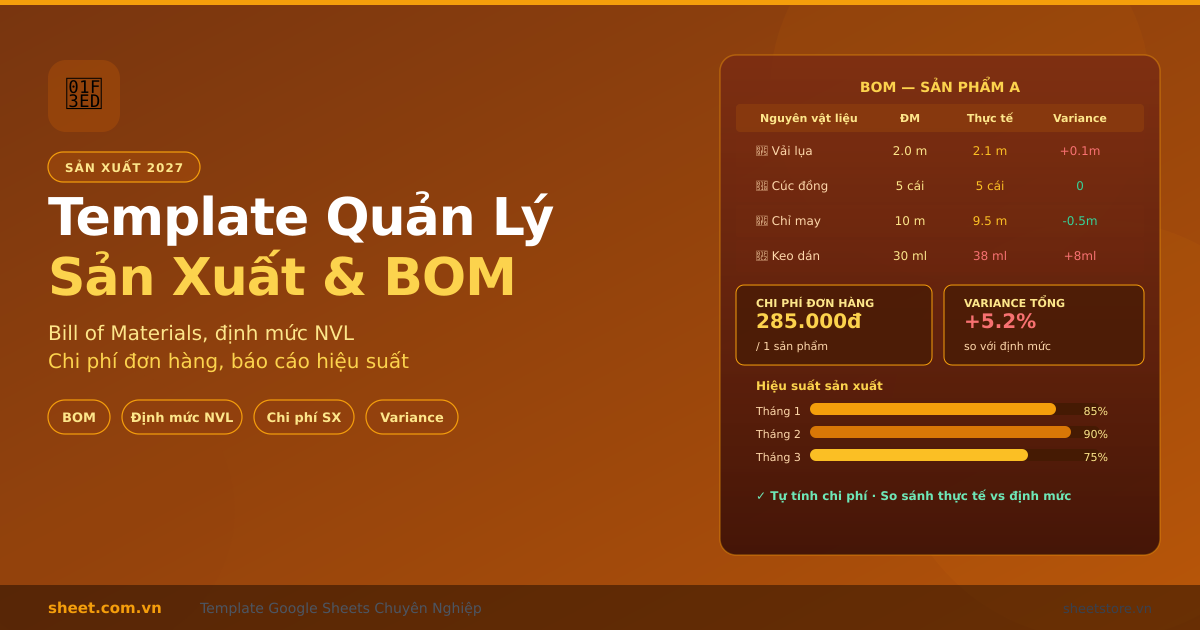
Task: Click the Variance column header in table
Action: pyautogui.click(x=1079, y=118)
